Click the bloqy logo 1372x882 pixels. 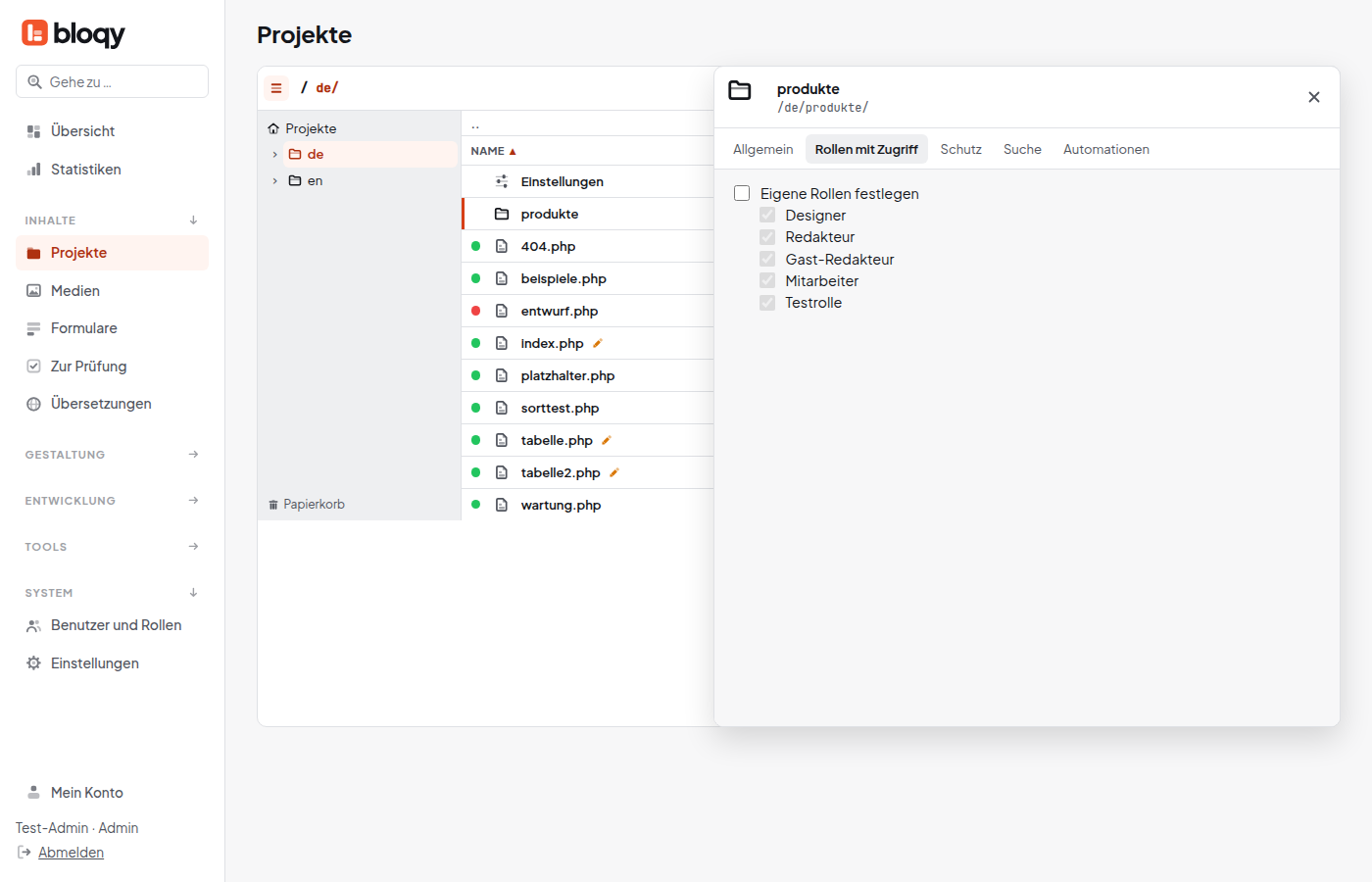73,34
